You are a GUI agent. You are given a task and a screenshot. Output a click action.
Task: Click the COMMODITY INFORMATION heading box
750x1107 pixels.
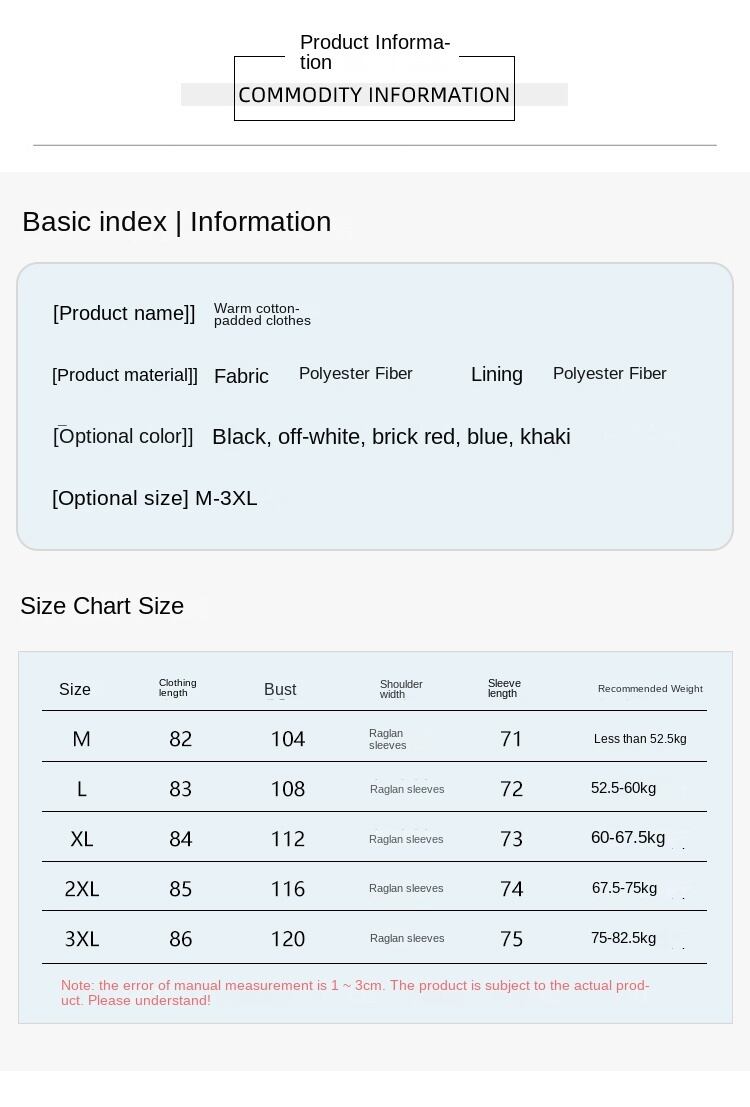pos(374,95)
